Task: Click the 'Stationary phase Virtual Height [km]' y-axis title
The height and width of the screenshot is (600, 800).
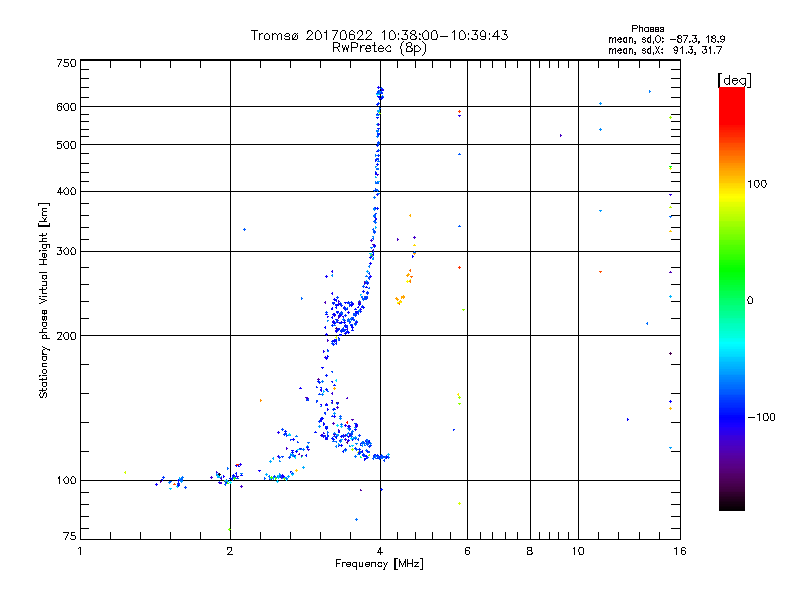Action: coord(44,300)
